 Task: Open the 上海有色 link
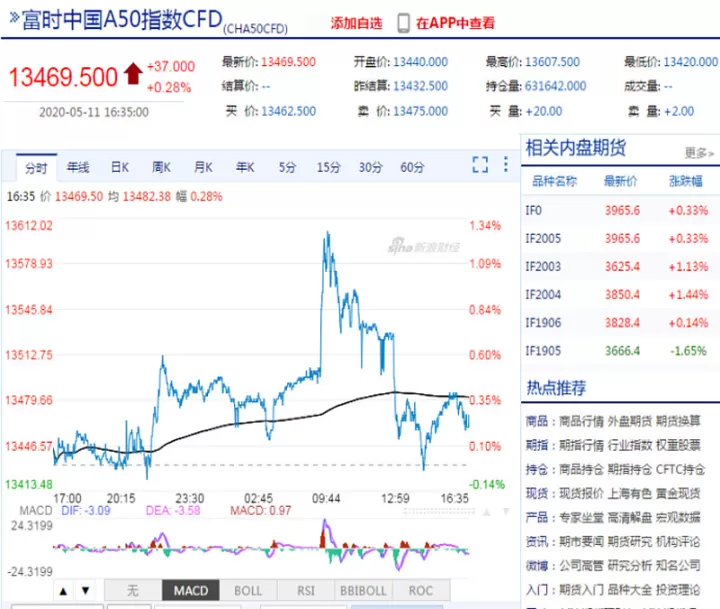(x=630, y=493)
